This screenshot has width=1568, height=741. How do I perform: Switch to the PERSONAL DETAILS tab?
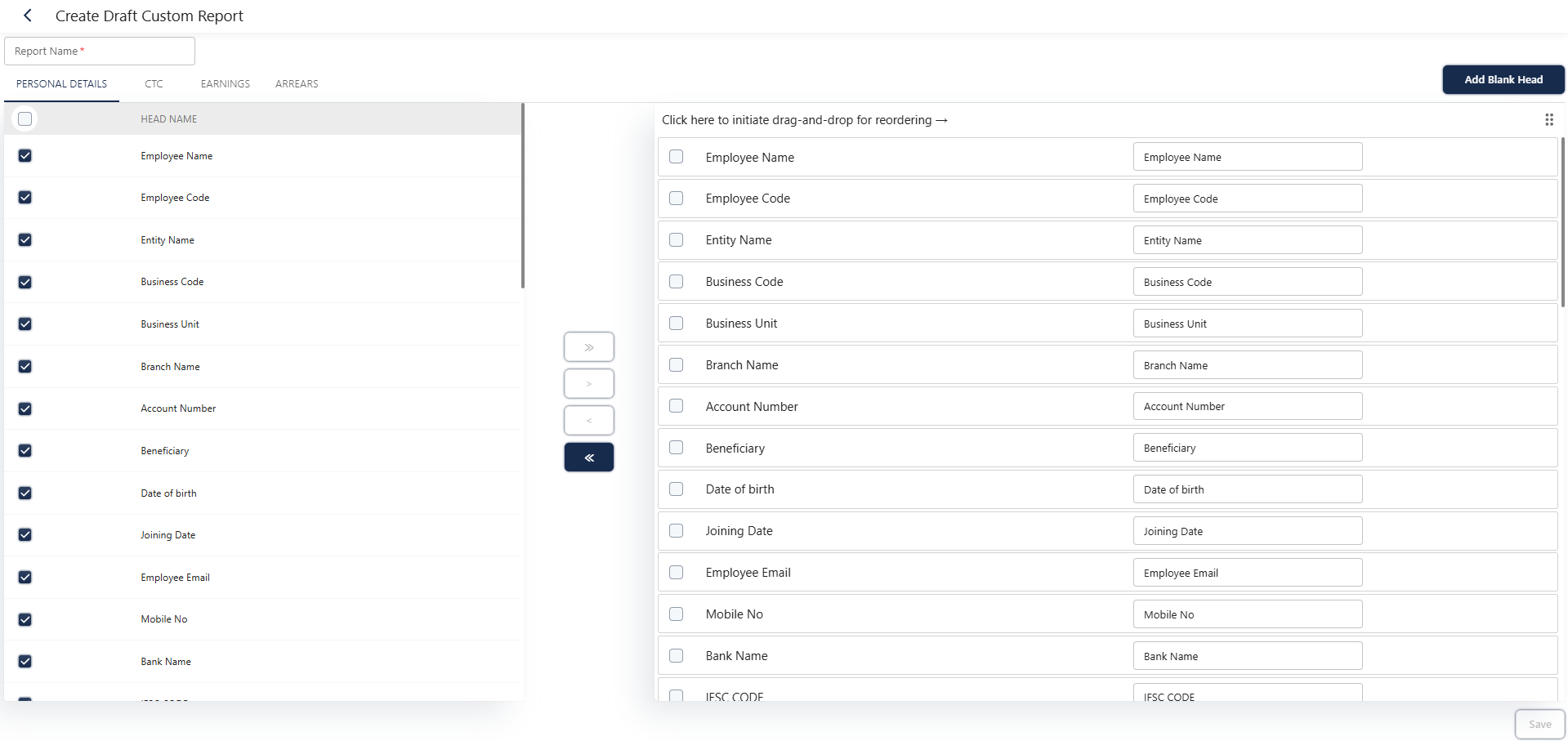point(62,84)
